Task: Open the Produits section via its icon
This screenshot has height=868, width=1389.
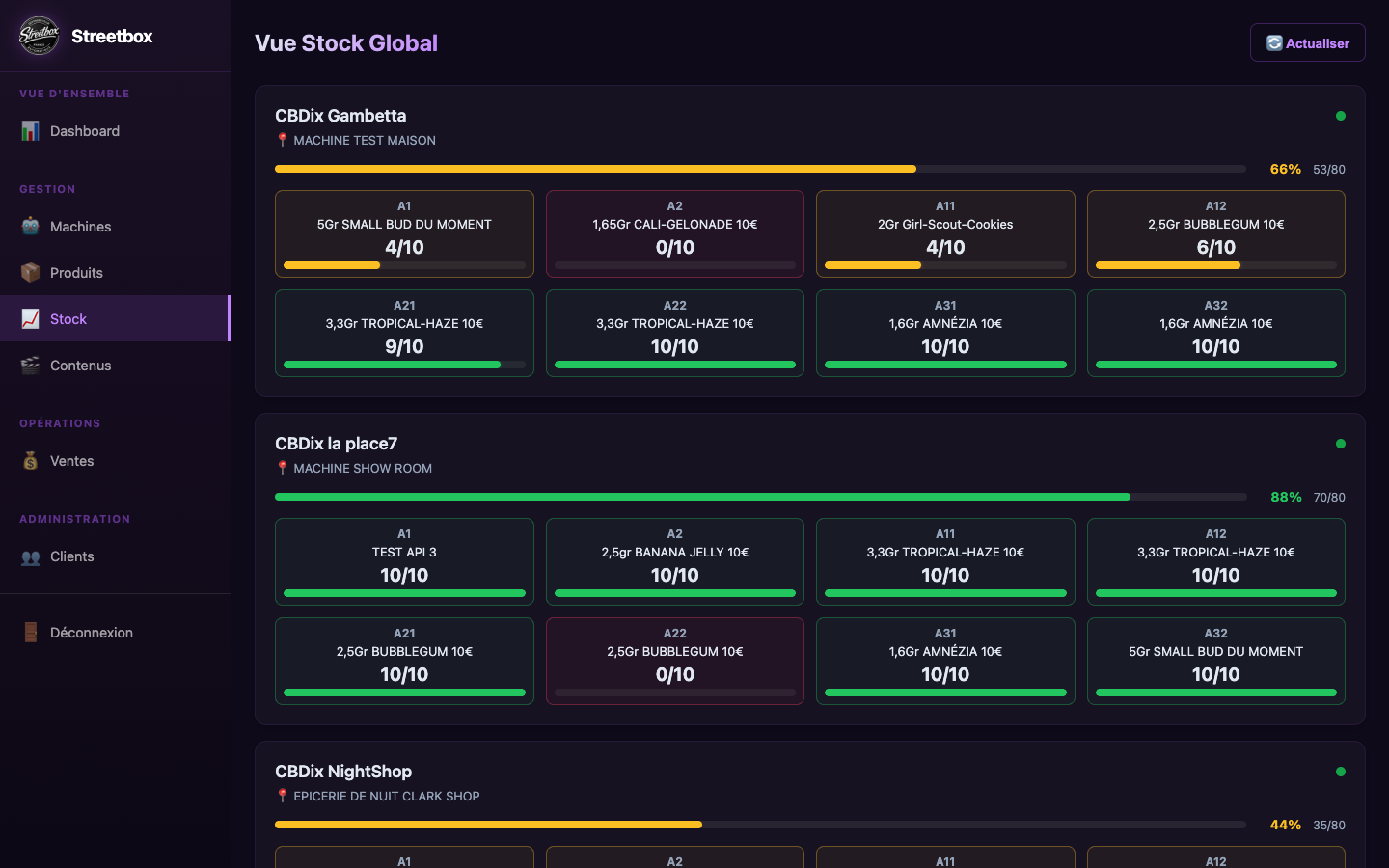Action: click(x=28, y=272)
